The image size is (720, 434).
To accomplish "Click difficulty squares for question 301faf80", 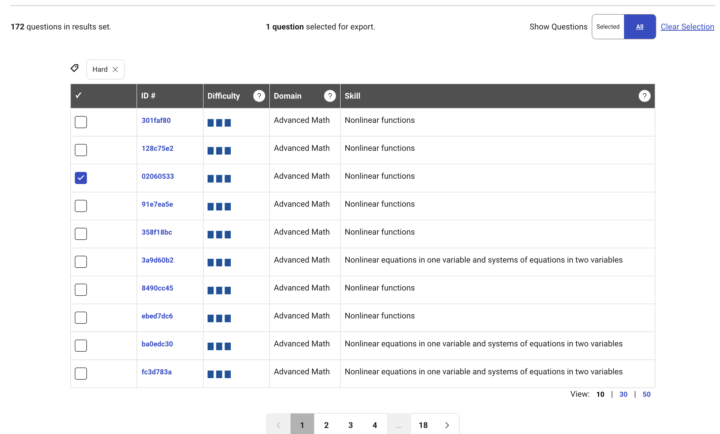I will coord(219,122).
